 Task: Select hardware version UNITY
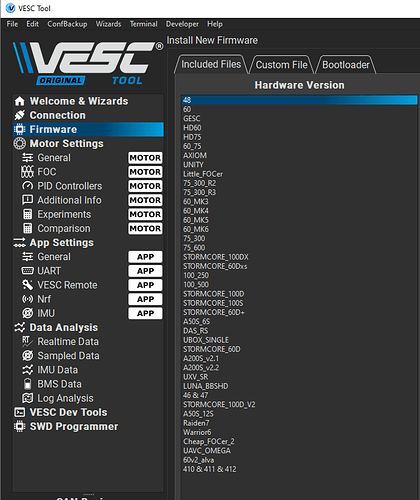(299, 165)
